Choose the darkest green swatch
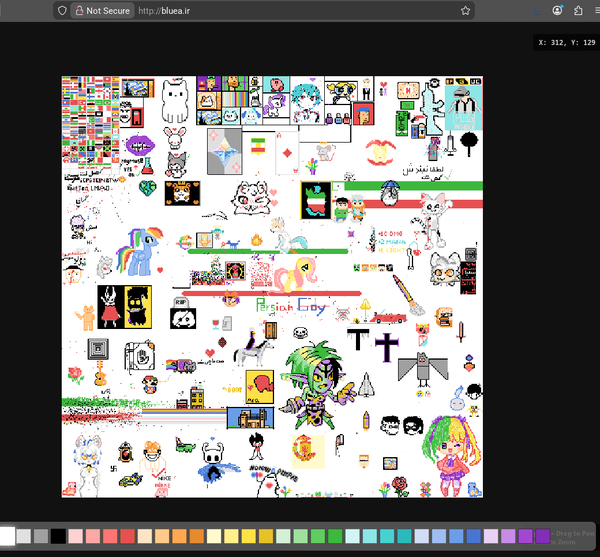600x557 pixels. point(335,536)
